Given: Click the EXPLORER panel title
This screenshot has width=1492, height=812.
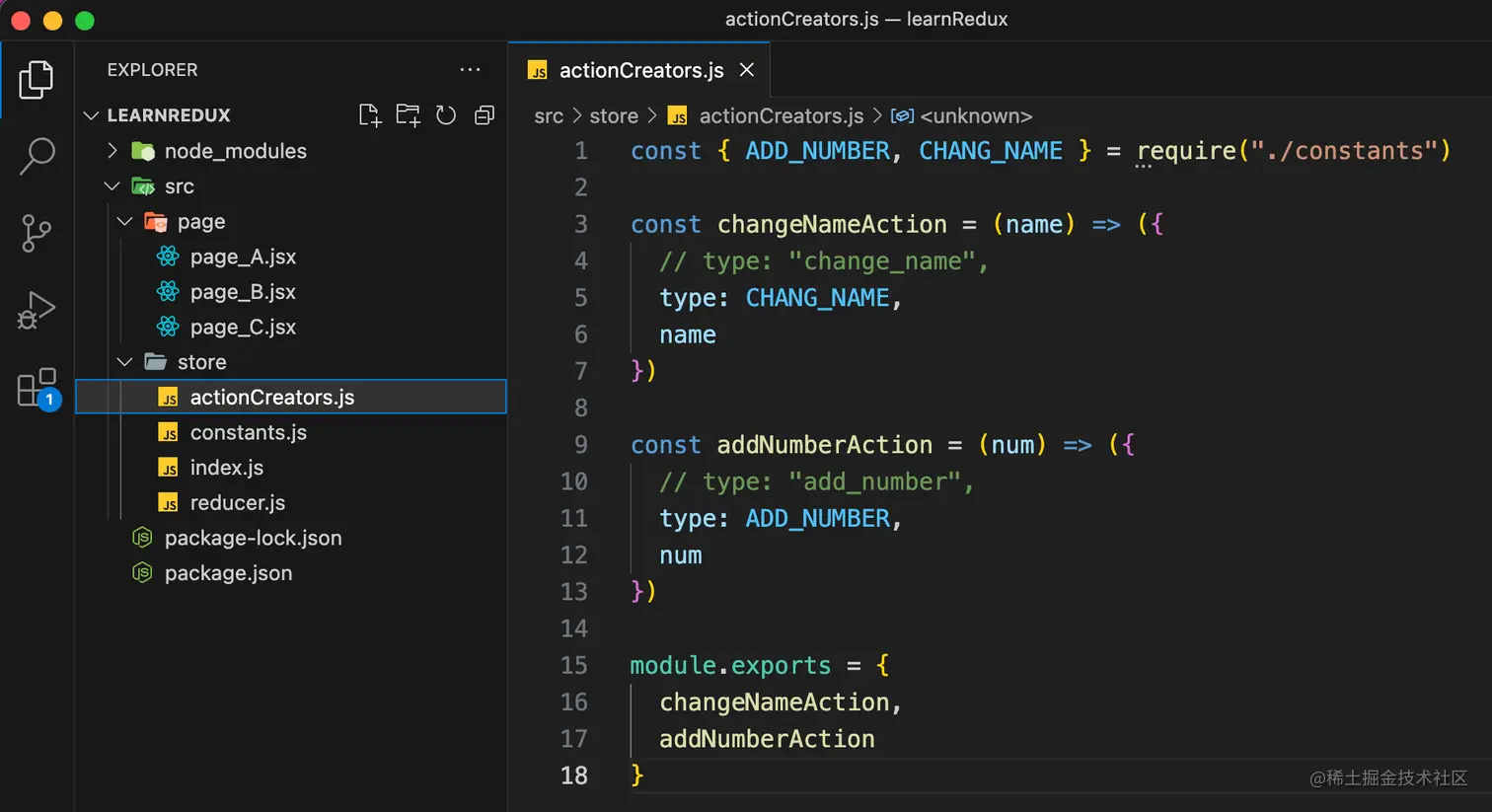Looking at the screenshot, I should 152,70.
